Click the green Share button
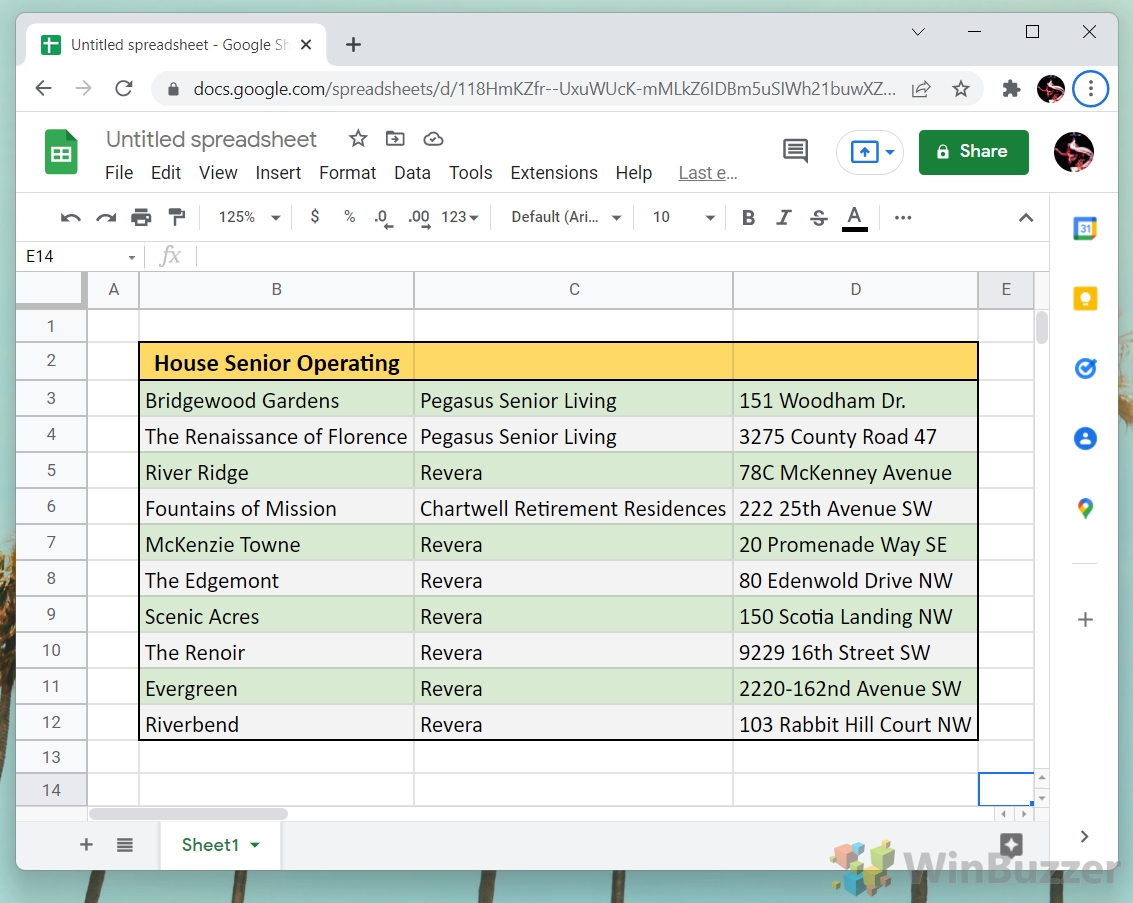Screen dimensions: 1133x903 pyautogui.click(x=973, y=152)
